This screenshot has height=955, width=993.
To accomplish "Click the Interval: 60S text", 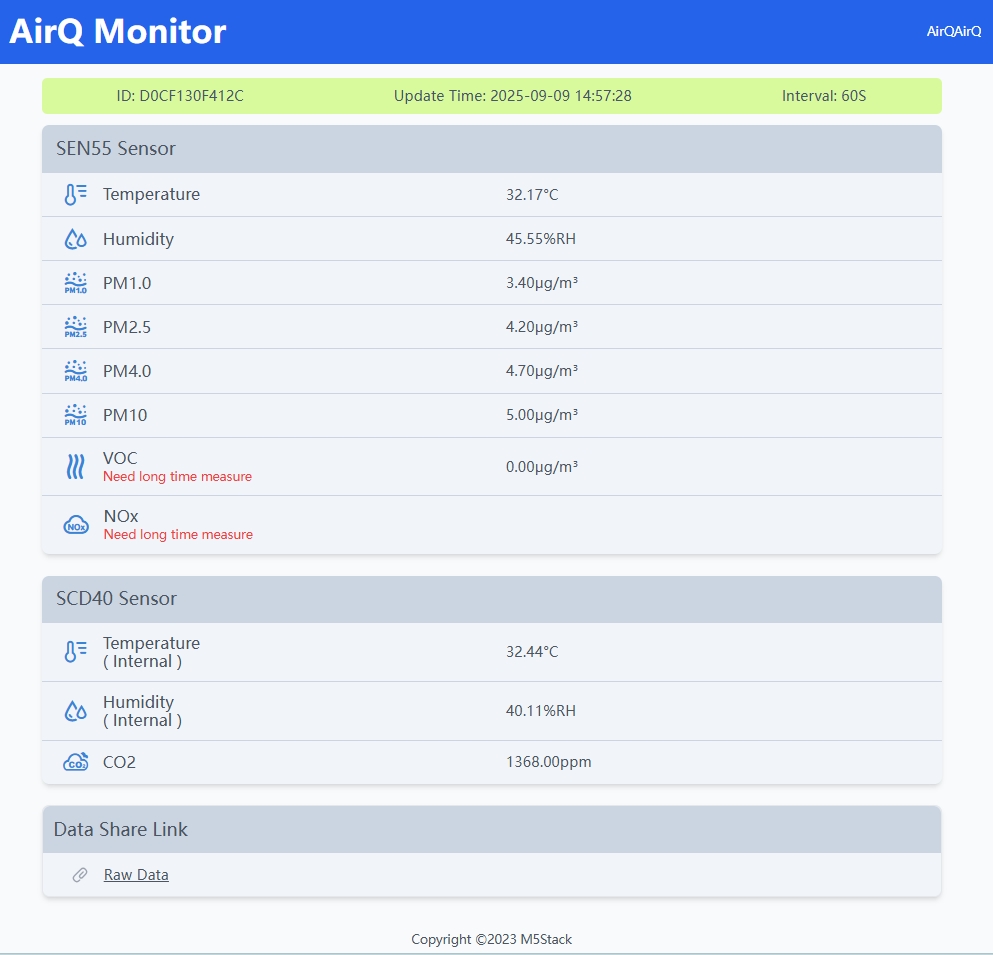I will click(824, 96).
